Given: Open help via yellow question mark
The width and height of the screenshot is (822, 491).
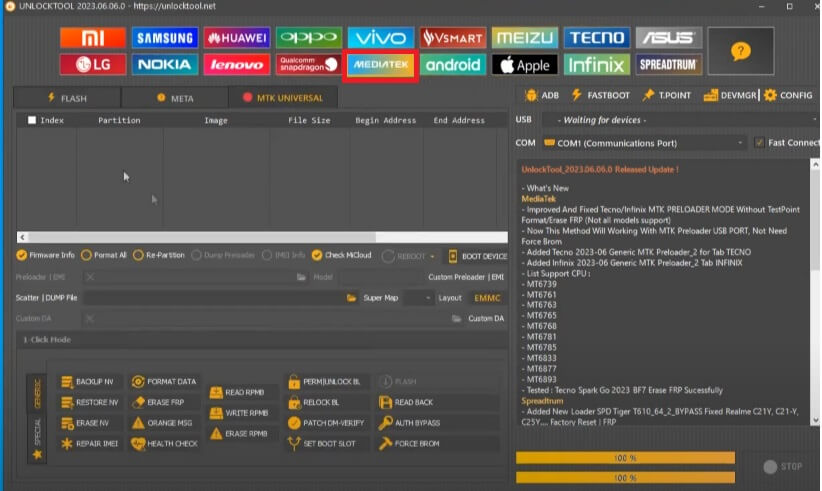Looking at the screenshot, I should (739, 51).
